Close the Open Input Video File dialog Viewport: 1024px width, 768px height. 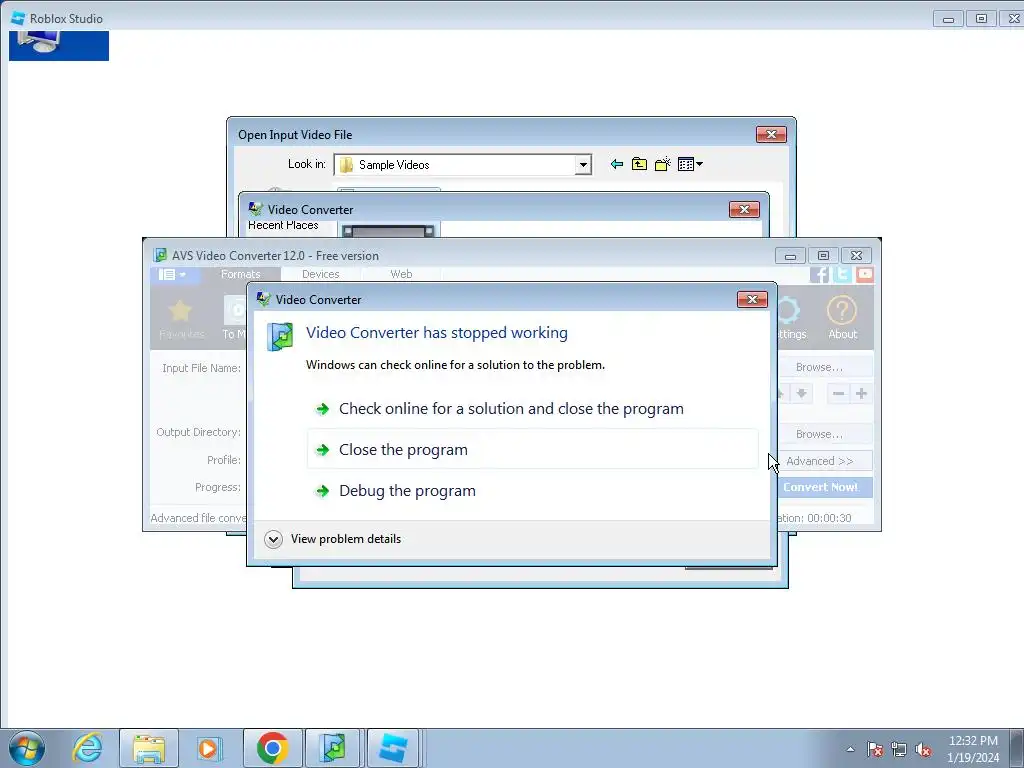(x=771, y=134)
